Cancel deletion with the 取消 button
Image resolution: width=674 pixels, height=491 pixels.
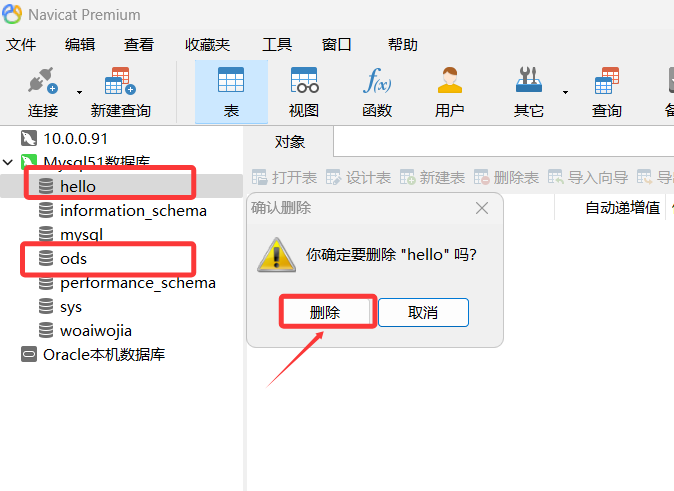coord(423,312)
